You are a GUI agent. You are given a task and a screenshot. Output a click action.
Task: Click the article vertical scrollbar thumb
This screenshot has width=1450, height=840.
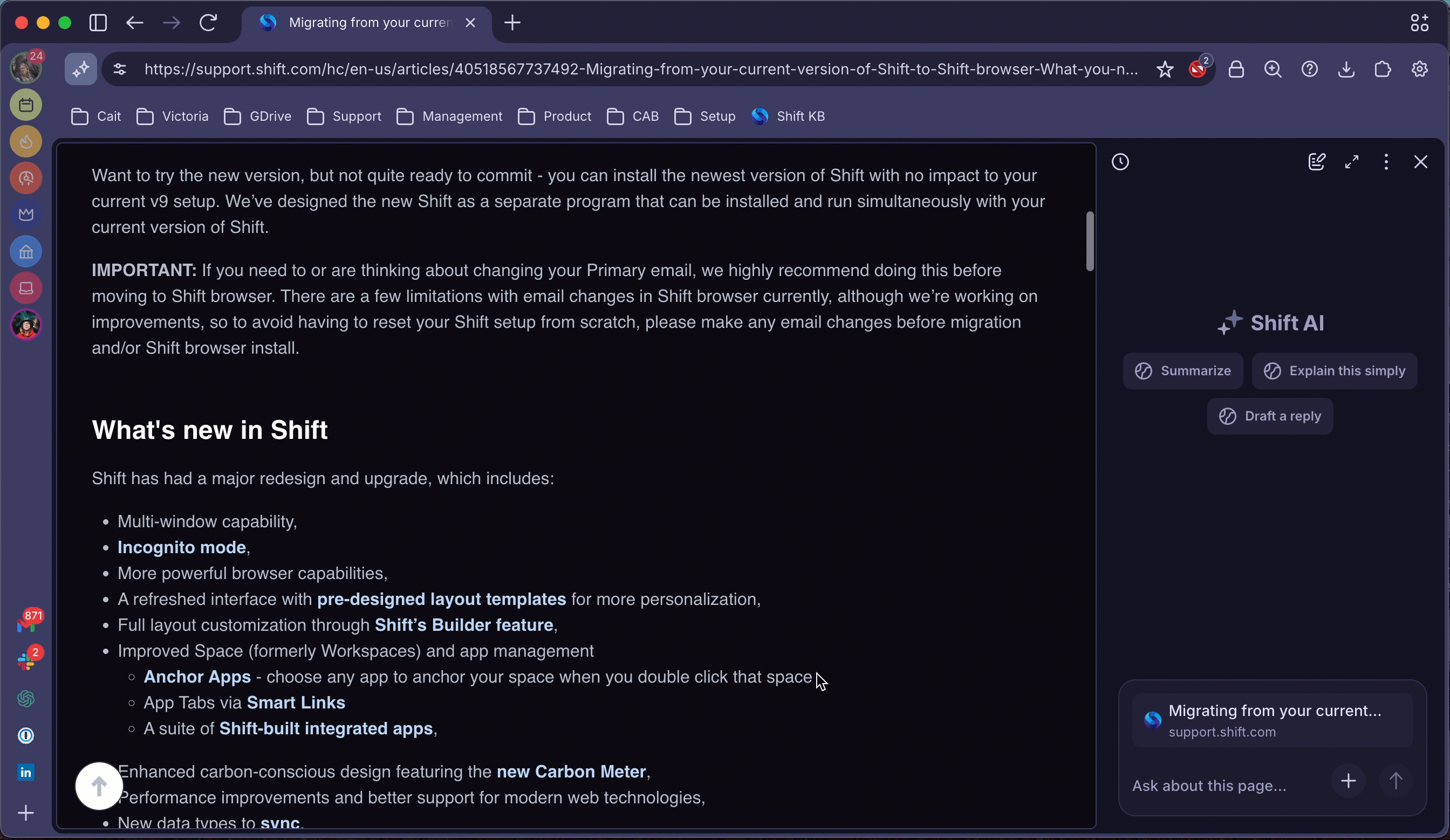1090,242
